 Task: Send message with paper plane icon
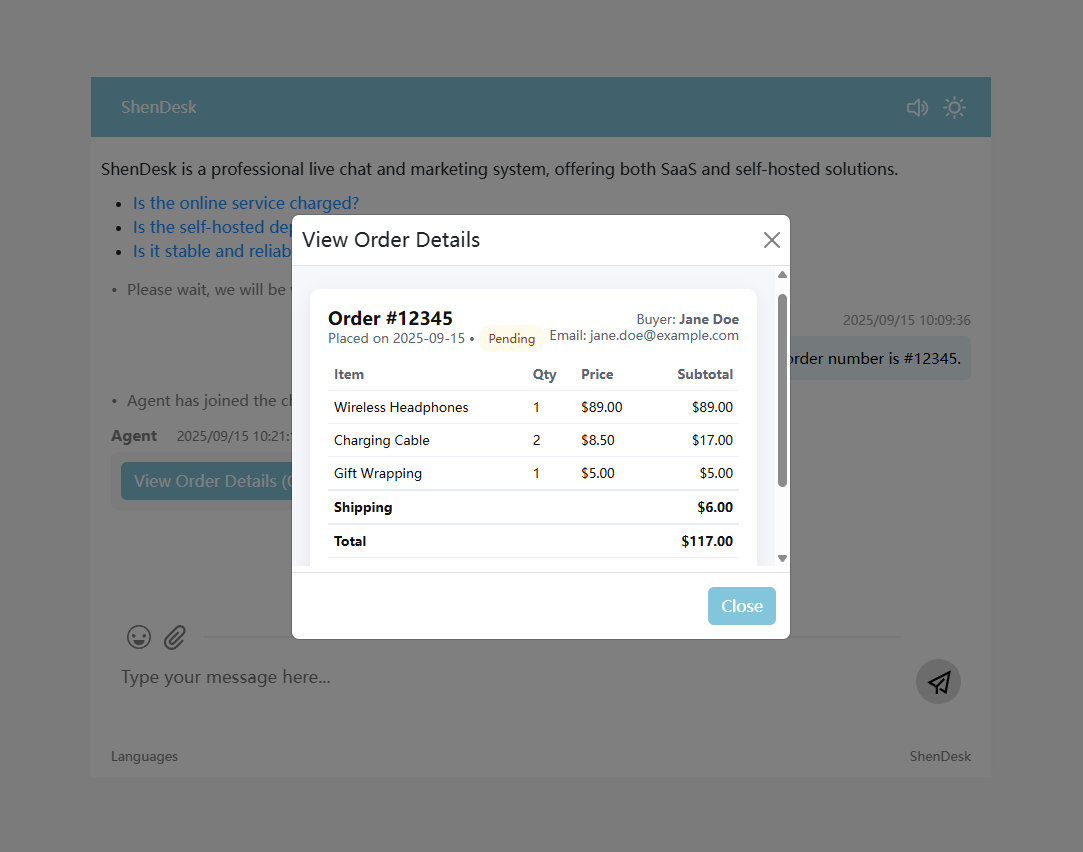(938, 682)
